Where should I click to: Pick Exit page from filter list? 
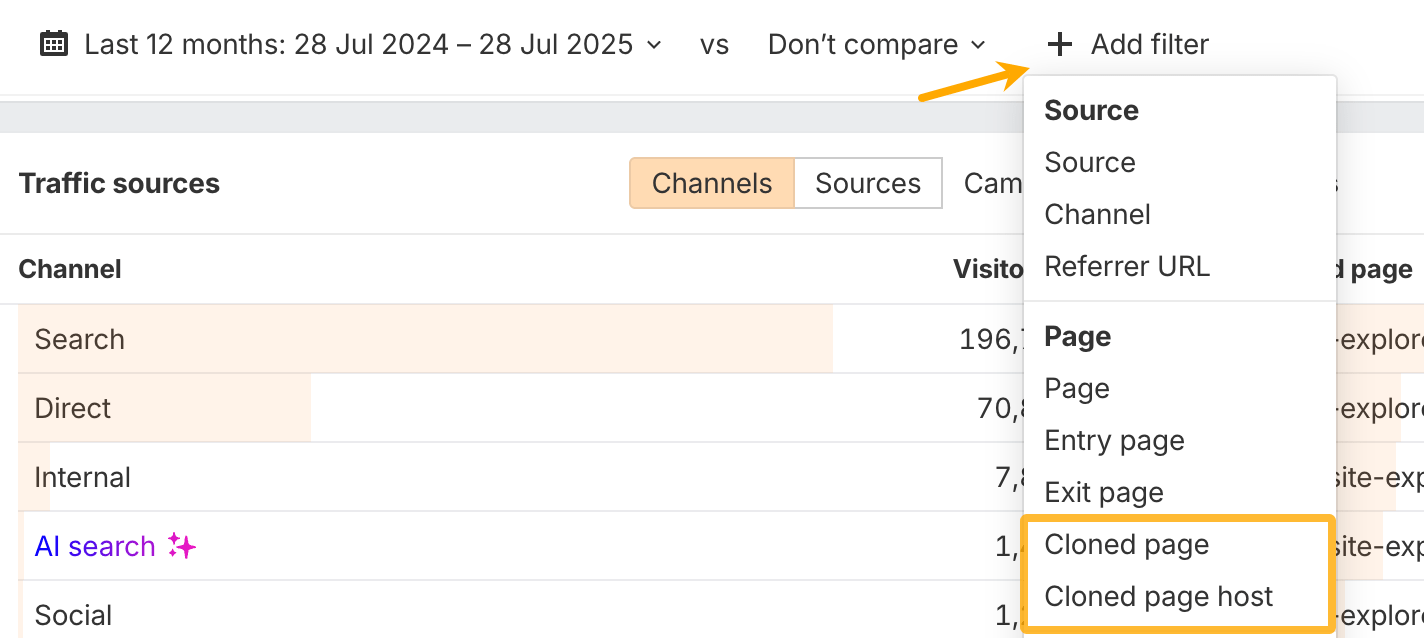pyautogui.click(x=1103, y=492)
